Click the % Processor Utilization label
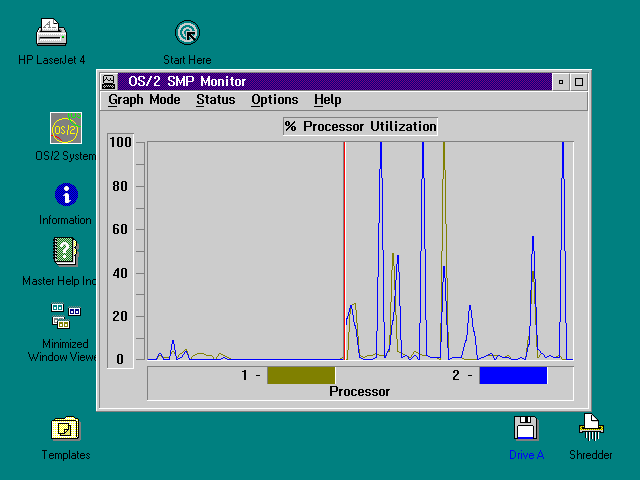The height and width of the screenshot is (480, 640). pyautogui.click(x=360, y=127)
